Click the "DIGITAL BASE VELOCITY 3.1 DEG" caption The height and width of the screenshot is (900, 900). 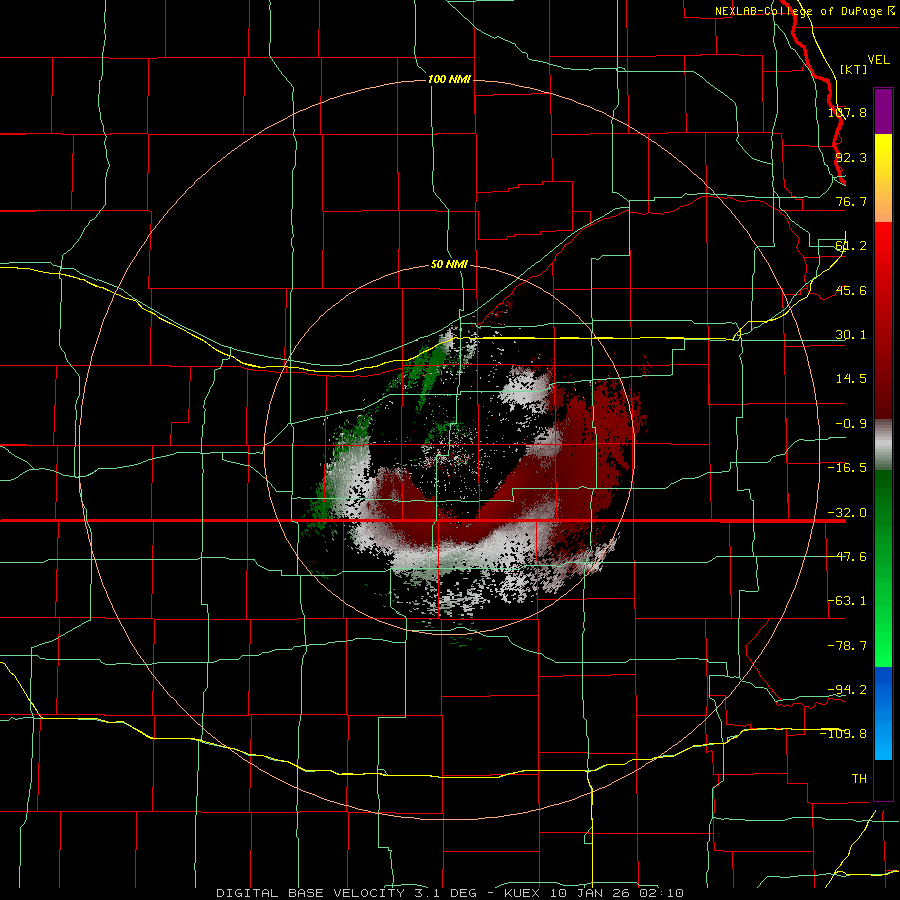coord(346,893)
